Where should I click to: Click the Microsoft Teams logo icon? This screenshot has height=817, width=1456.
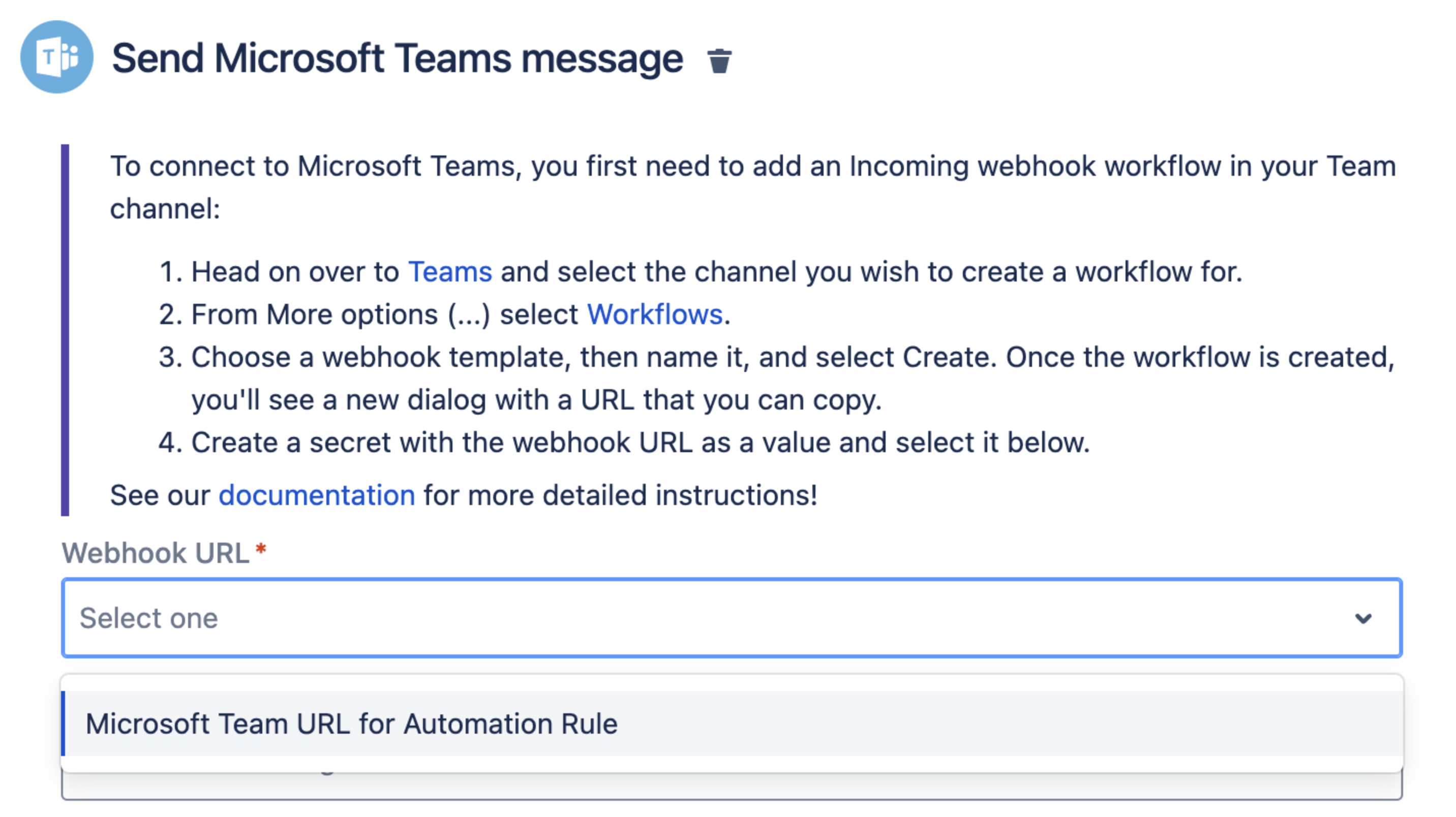56,57
